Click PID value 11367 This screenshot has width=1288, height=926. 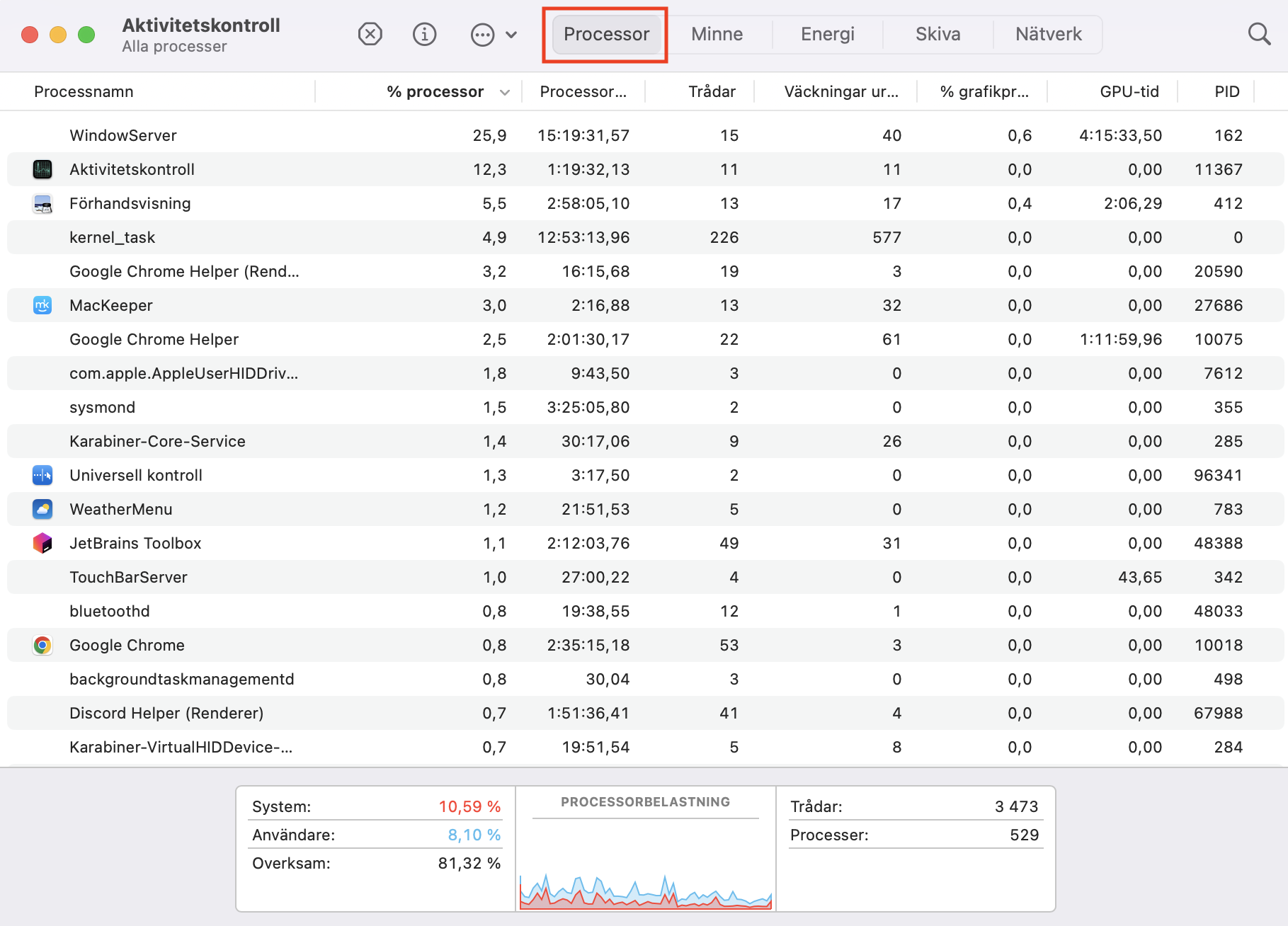click(1218, 169)
